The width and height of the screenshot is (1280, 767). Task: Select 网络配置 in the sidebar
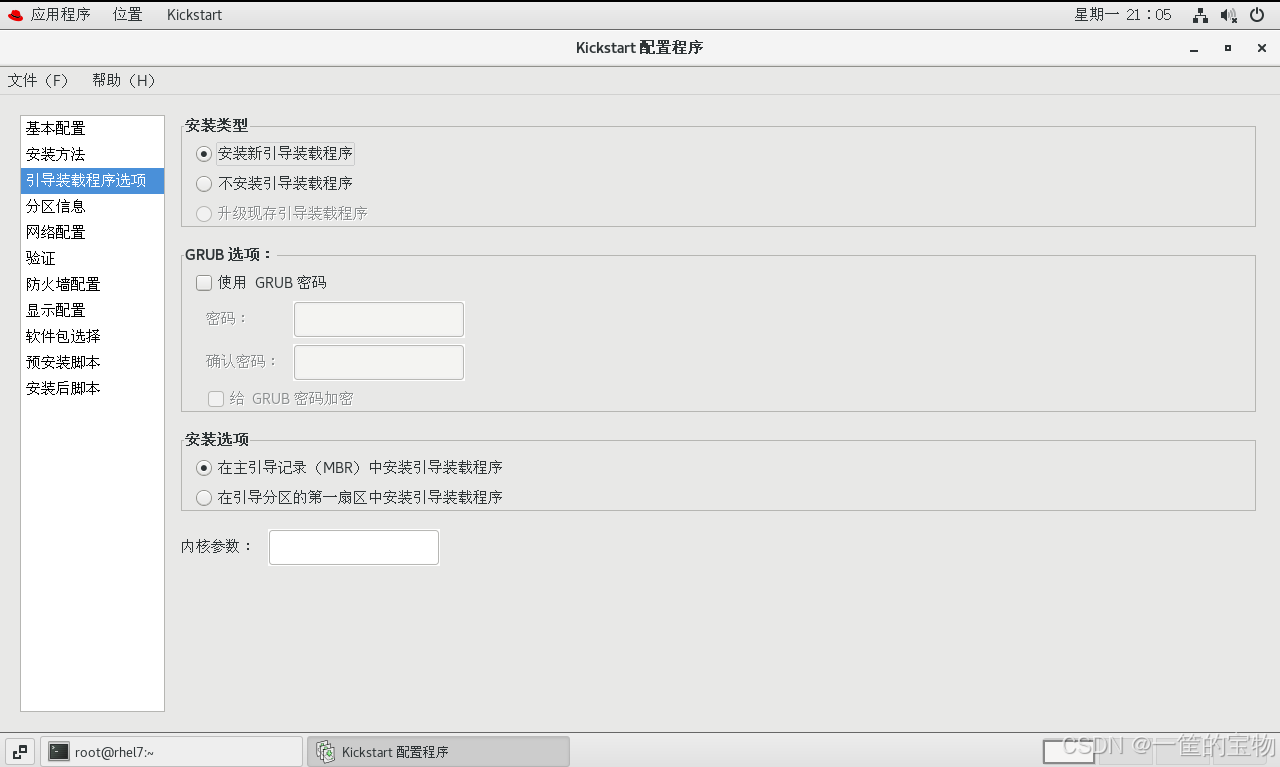pos(92,232)
